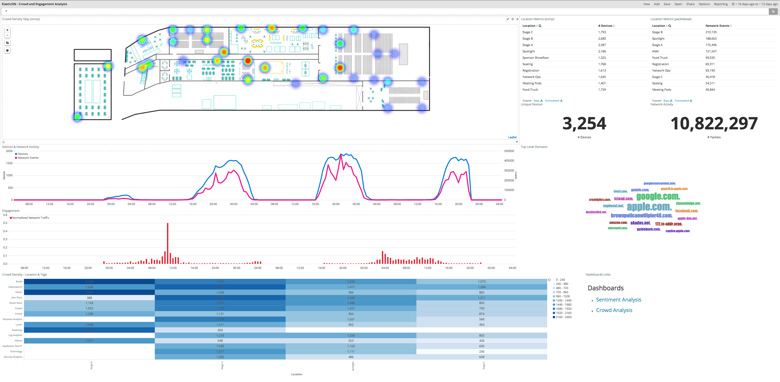Open the New dashboard menu item
780x382 pixels.
click(646, 4)
